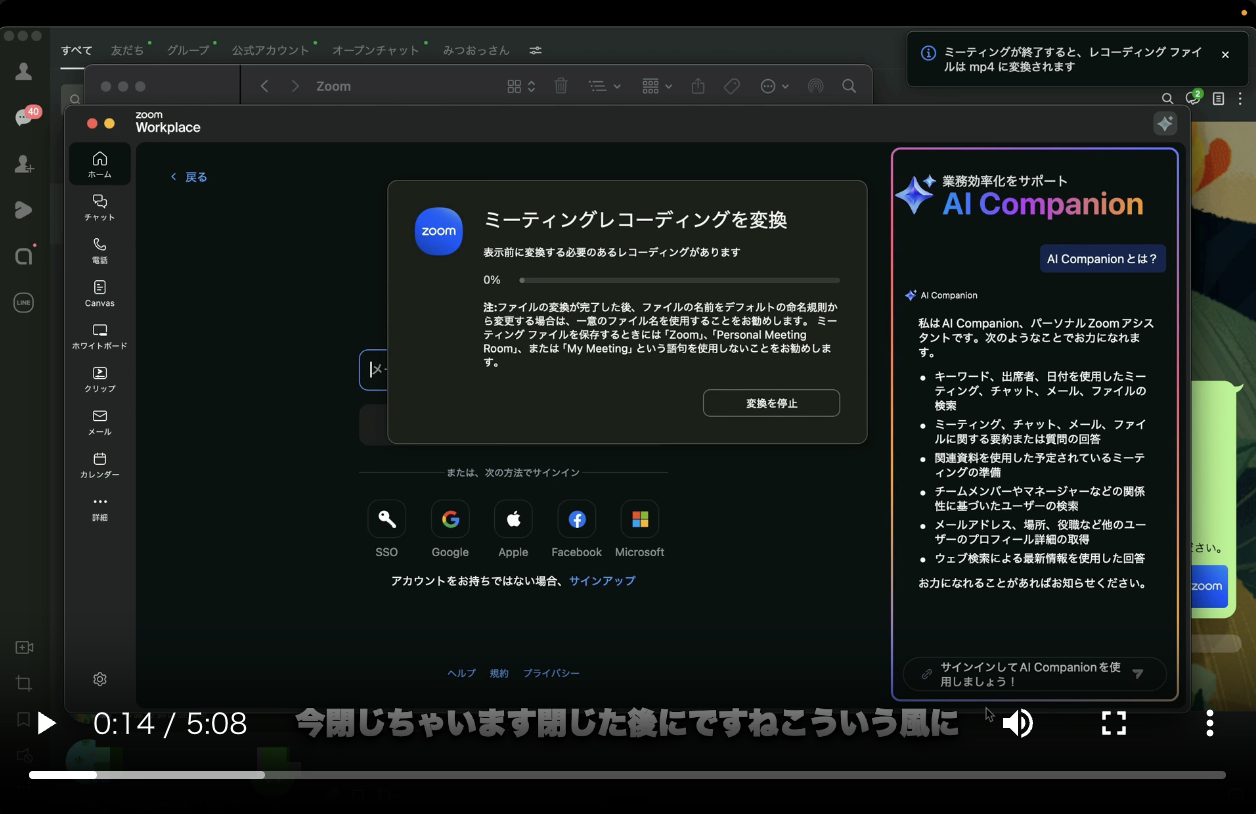Click the Finder window share icon

click(698, 86)
